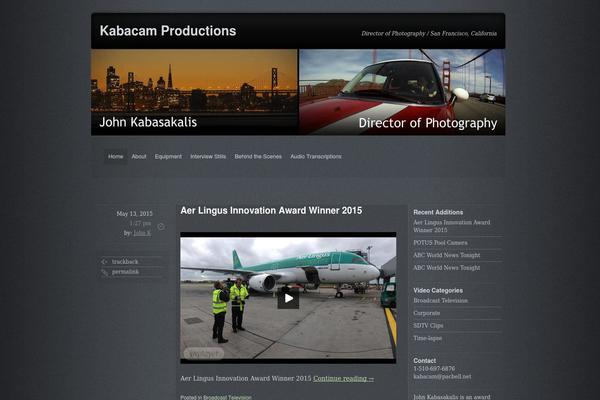Open the Home menu item
Image resolution: width=600 pixels, height=400 pixels.
[x=116, y=157]
